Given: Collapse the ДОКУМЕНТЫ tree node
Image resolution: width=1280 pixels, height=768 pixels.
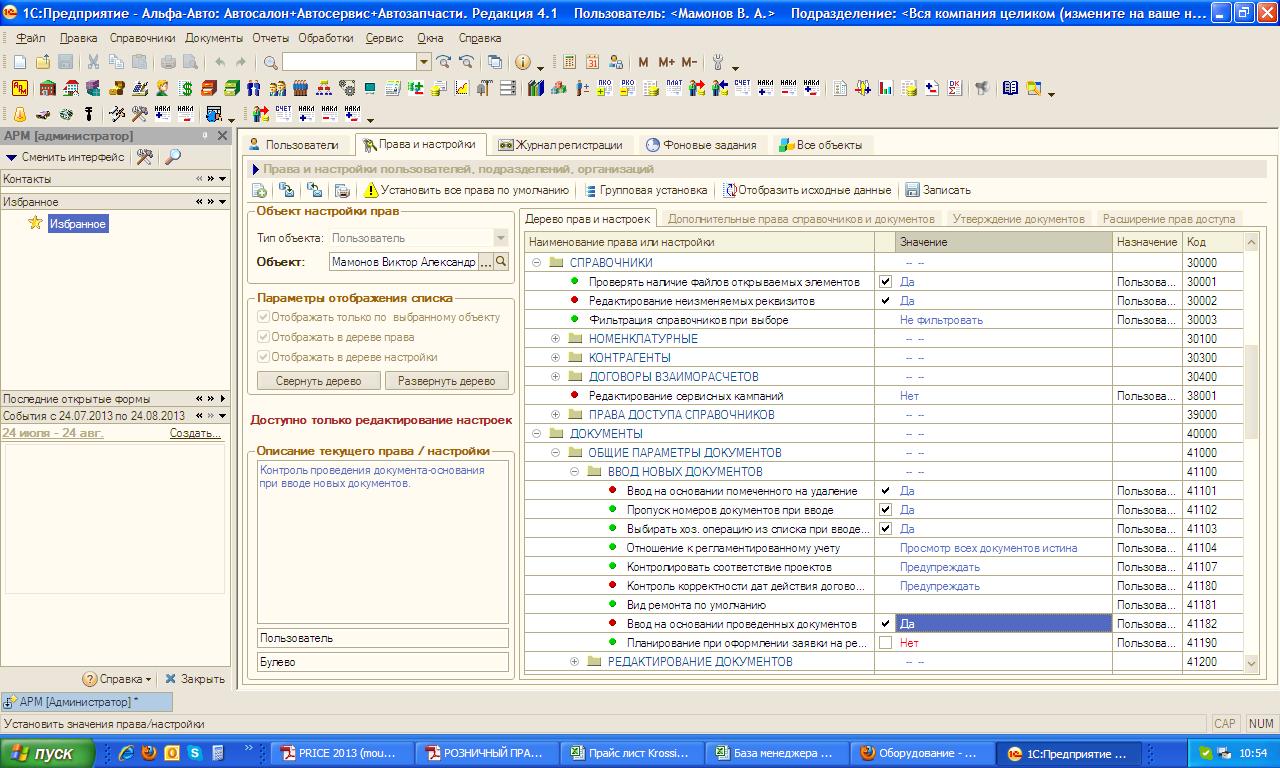Looking at the screenshot, I should tap(536, 434).
